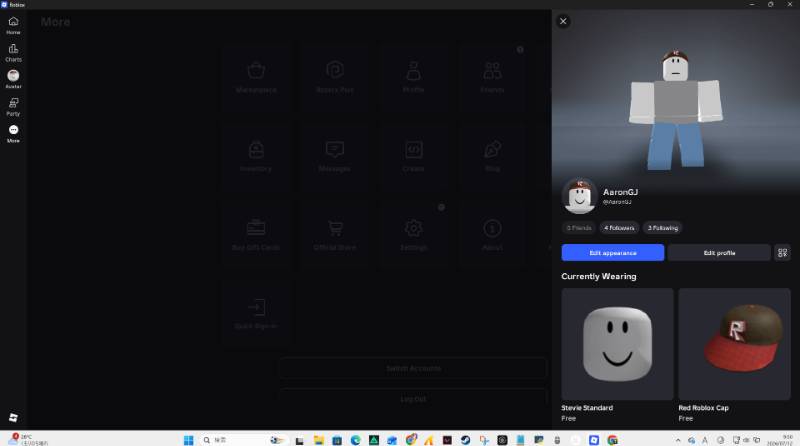
Task: Open the Windows Start button
Action: coord(188,440)
